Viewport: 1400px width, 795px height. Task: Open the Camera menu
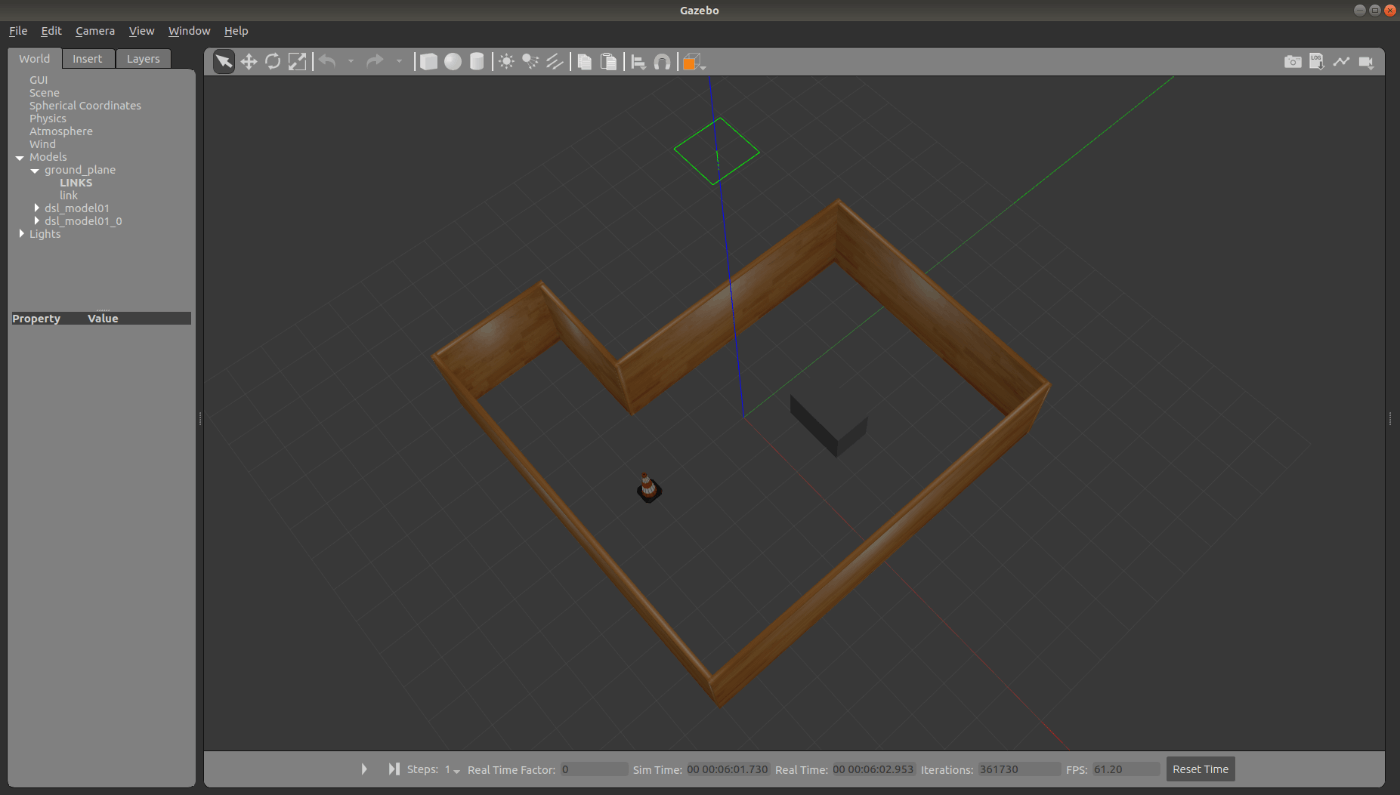(95, 31)
